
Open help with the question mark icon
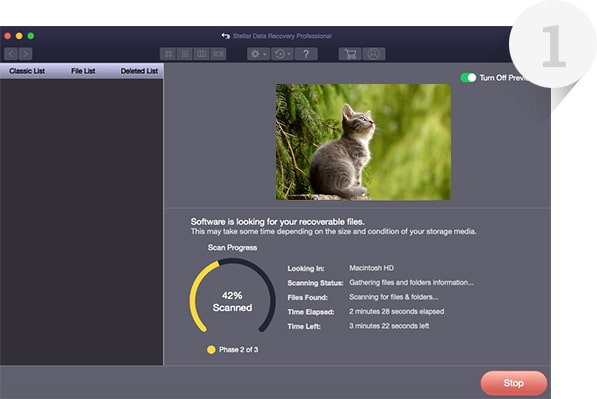[x=306, y=54]
